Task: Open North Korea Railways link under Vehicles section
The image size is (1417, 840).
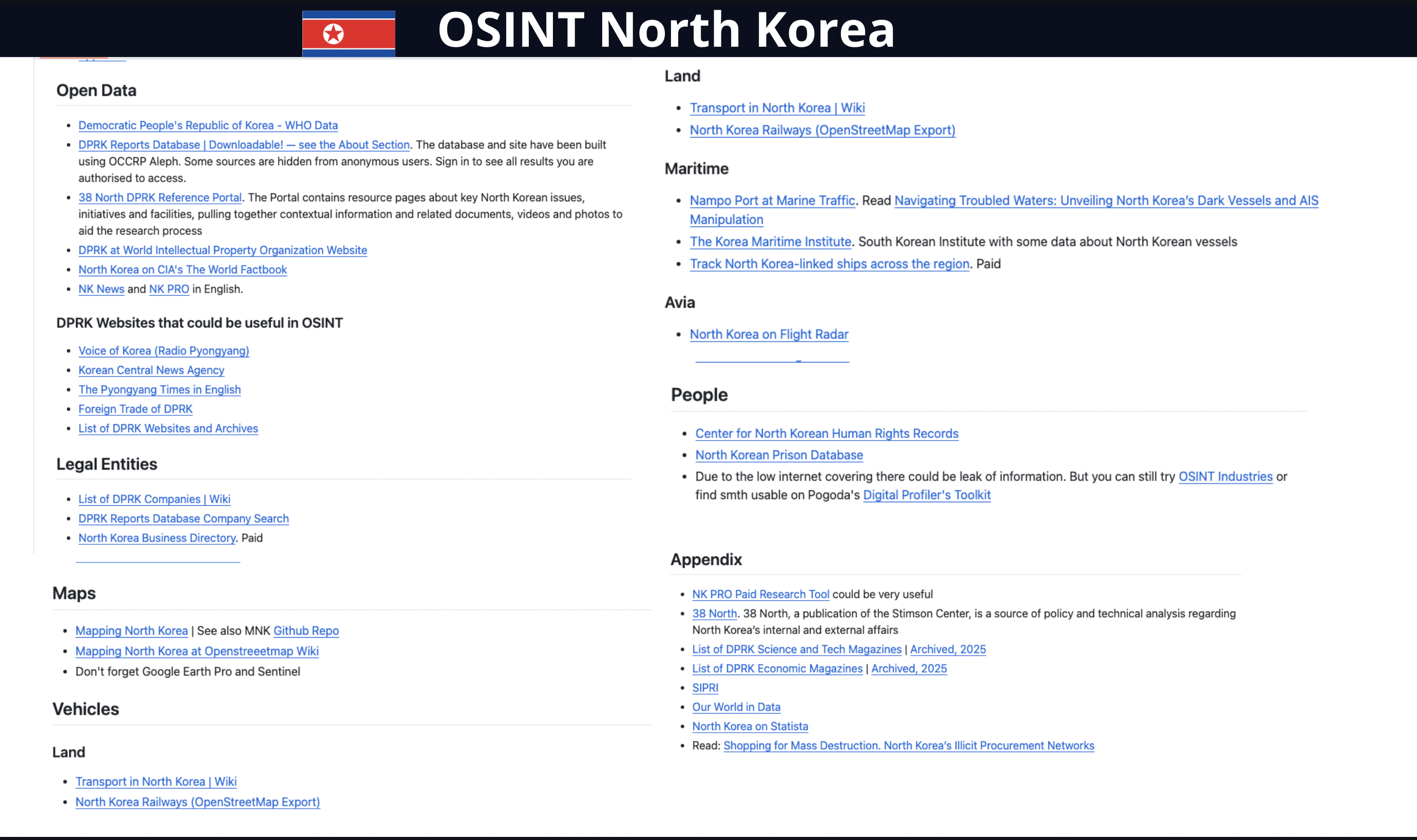Action: tap(198, 801)
